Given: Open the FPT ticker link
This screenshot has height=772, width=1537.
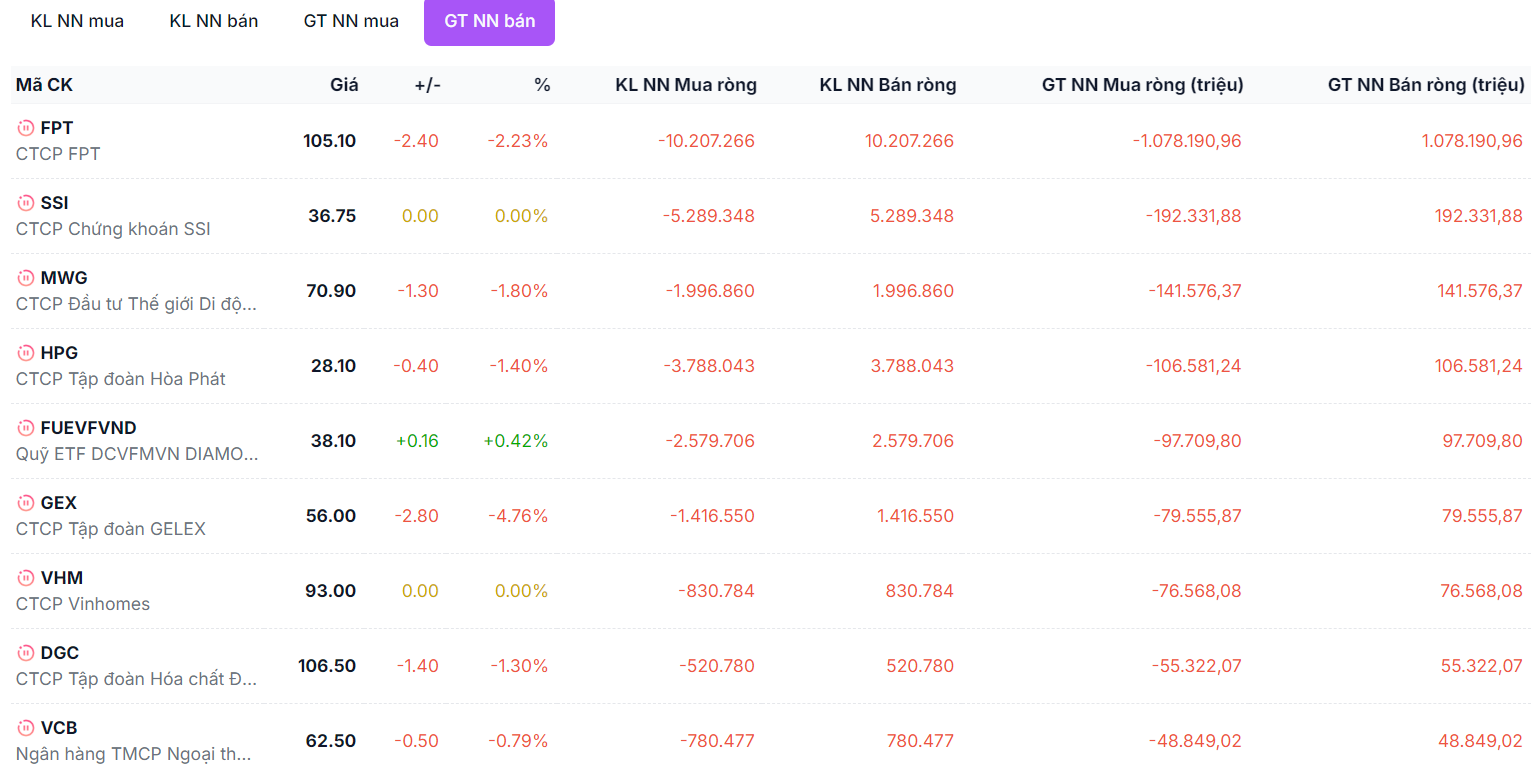Looking at the screenshot, I should (x=57, y=128).
